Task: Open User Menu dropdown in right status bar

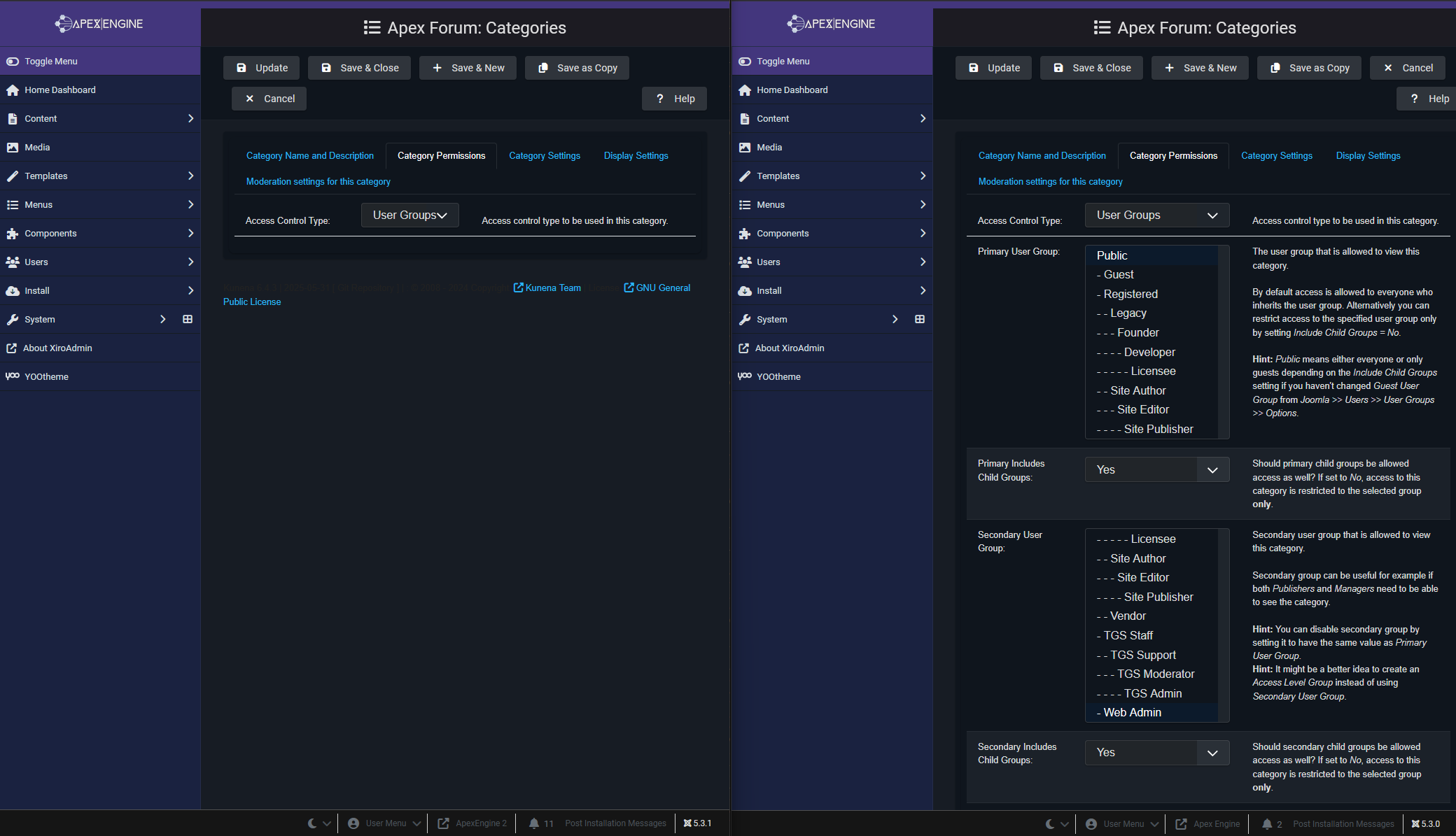Action: click(x=1123, y=824)
